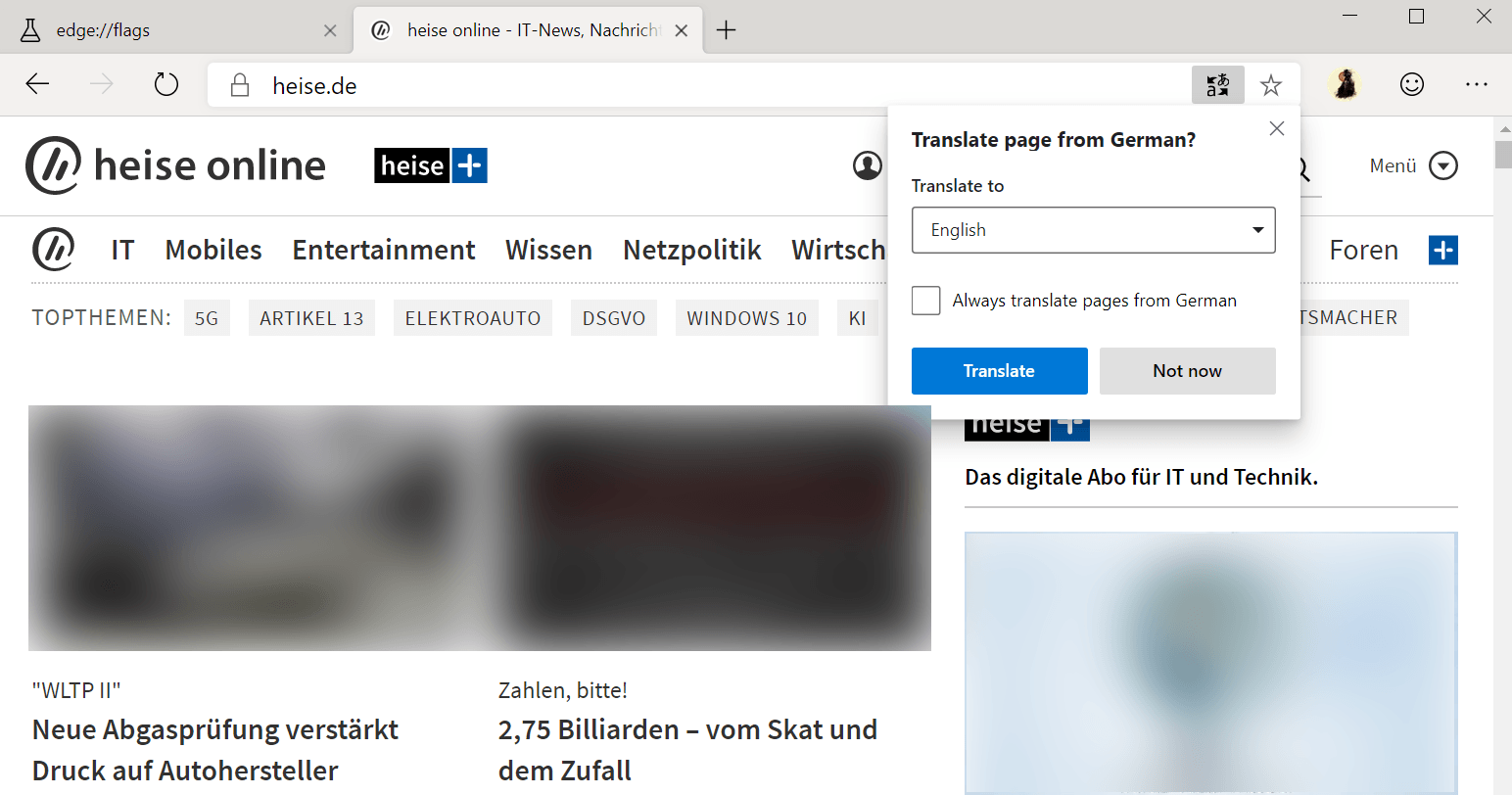Open a new browser tab
This screenshot has width=1512, height=795.
[726, 30]
